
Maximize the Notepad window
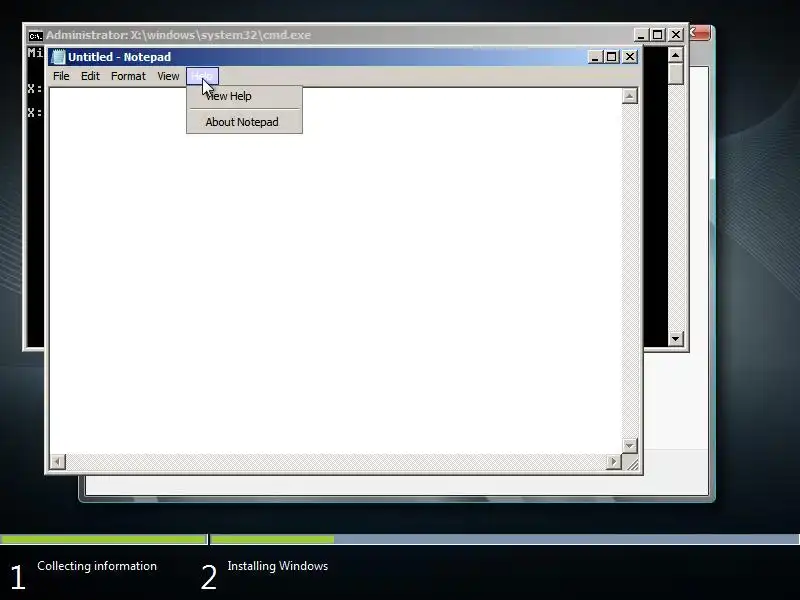click(612, 57)
